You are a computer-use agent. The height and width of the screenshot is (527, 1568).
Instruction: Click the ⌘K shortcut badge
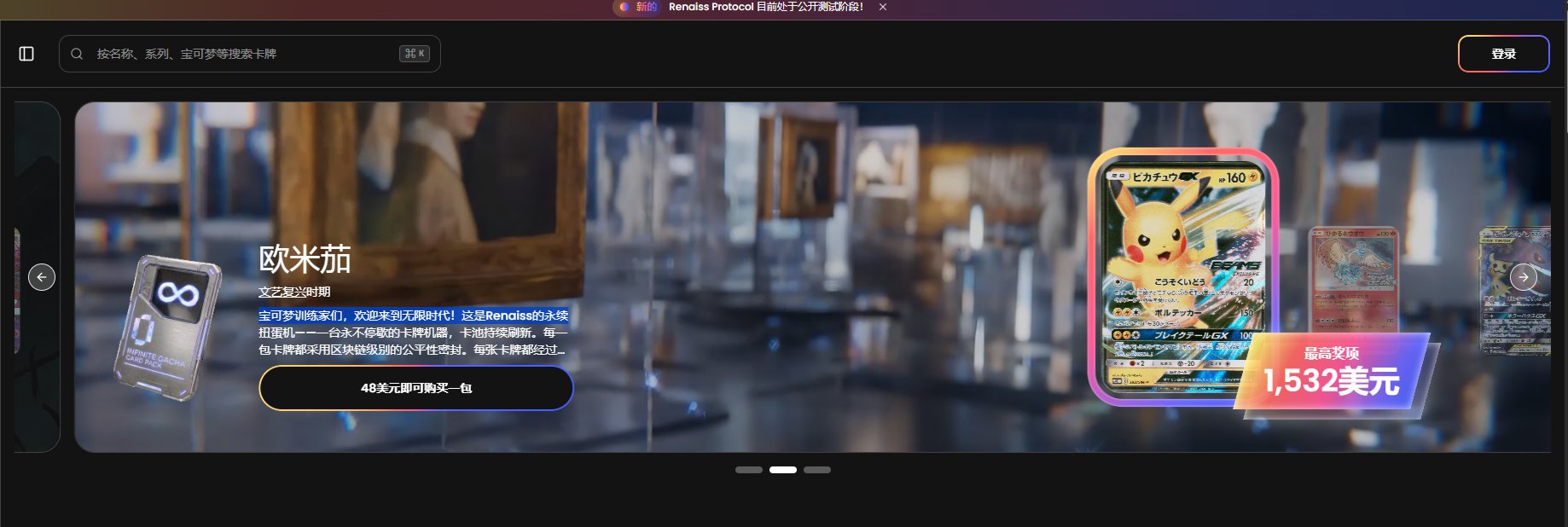coord(415,54)
